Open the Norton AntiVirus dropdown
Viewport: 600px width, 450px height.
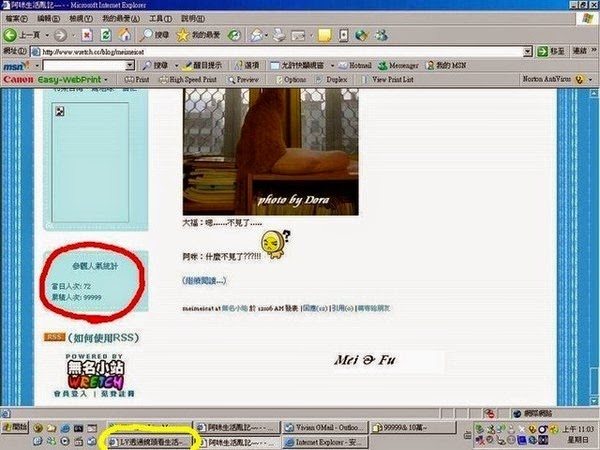tap(590, 80)
